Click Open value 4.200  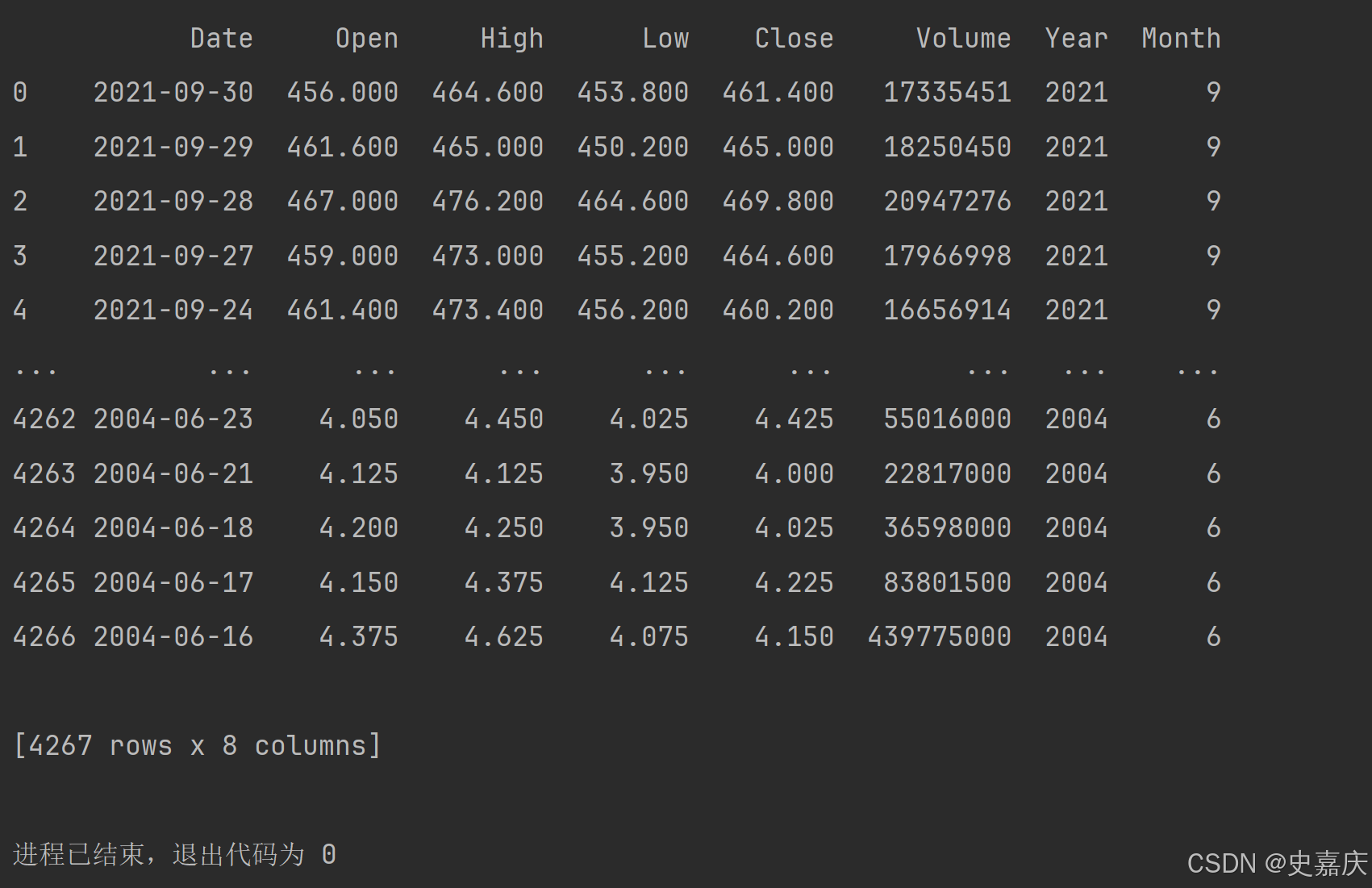[359, 527]
